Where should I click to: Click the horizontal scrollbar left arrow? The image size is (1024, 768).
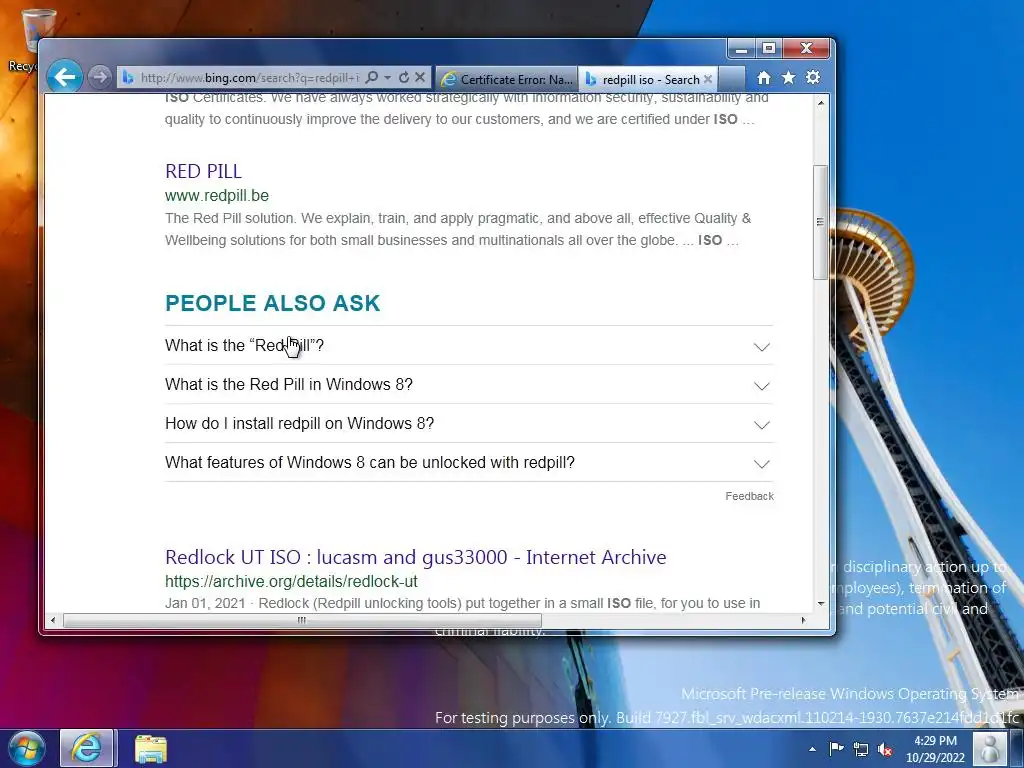(x=53, y=620)
